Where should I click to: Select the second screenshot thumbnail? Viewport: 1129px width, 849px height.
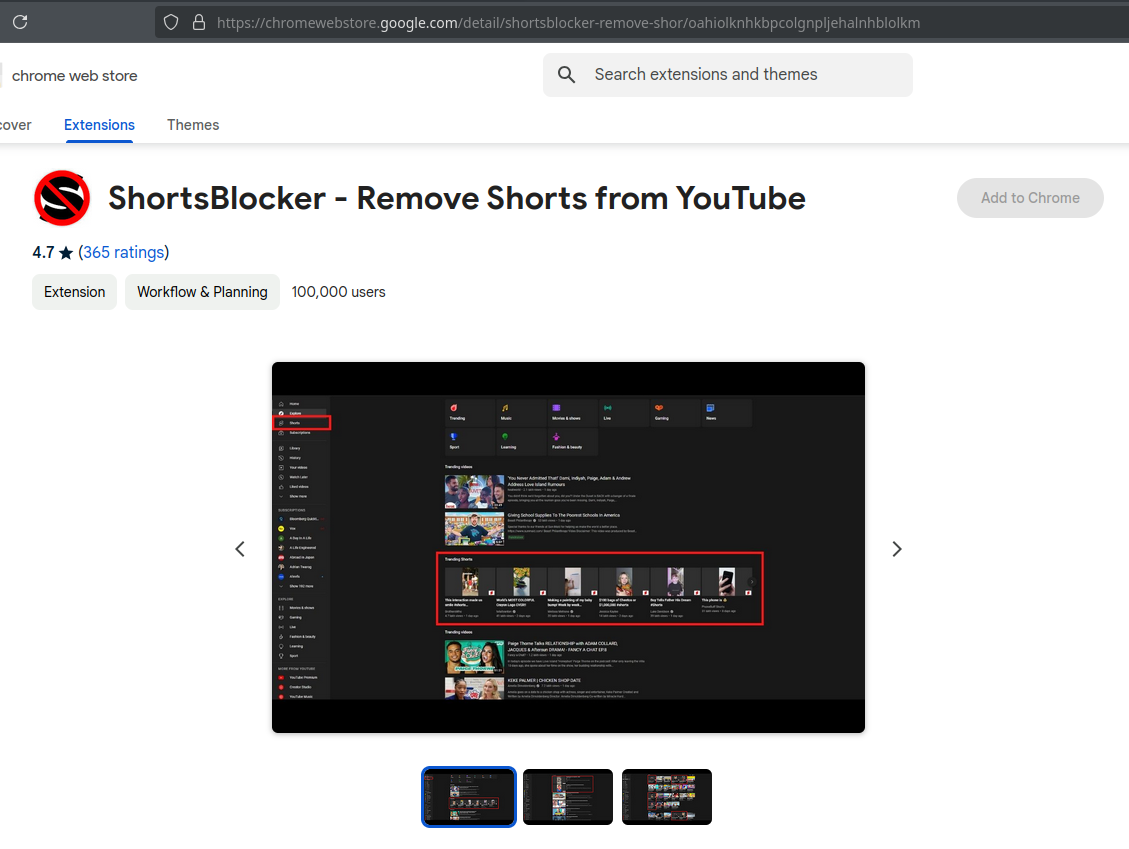pos(567,797)
